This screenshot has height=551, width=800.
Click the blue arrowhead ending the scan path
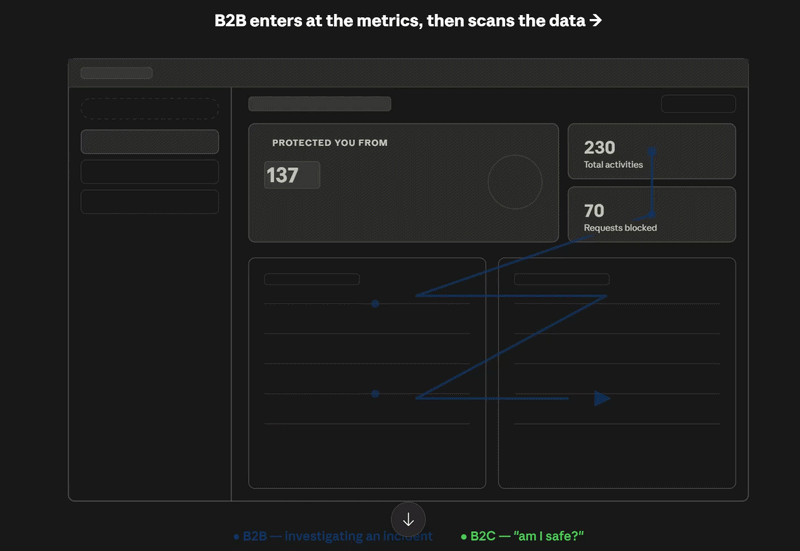coord(602,398)
